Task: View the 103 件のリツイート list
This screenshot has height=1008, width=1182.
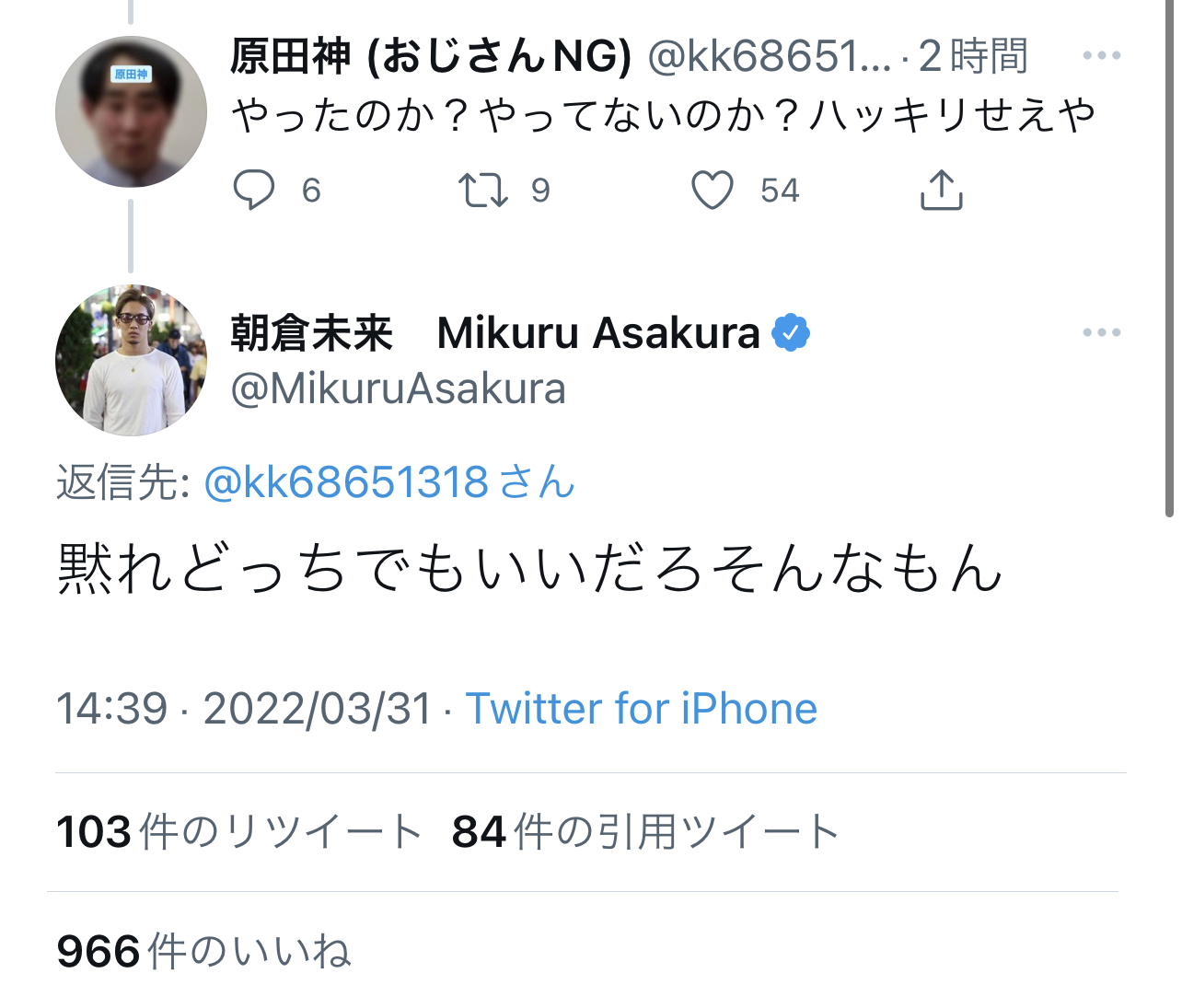Action: 238,832
